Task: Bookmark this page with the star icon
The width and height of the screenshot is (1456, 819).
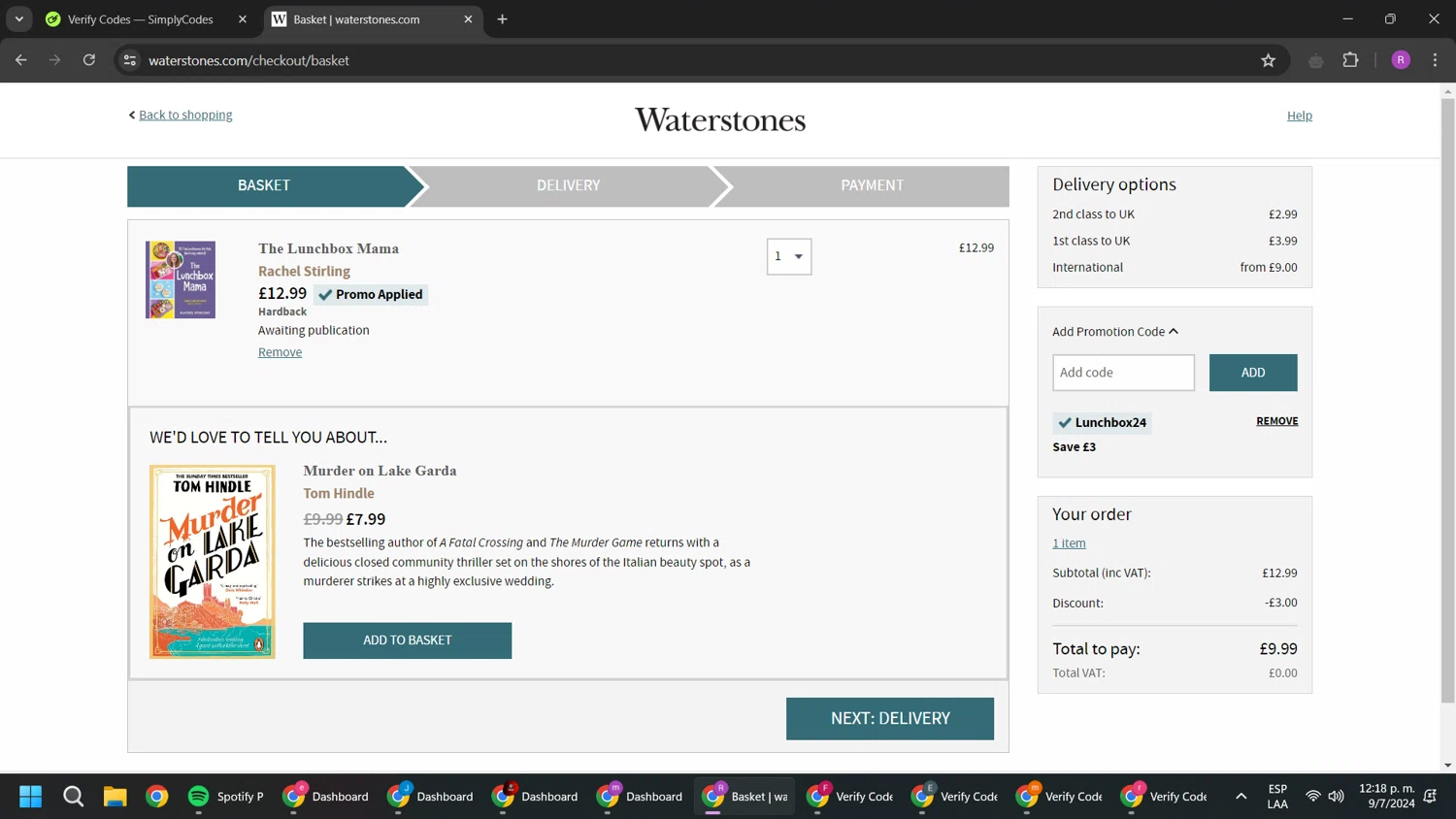Action: (x=1268, y=60)
